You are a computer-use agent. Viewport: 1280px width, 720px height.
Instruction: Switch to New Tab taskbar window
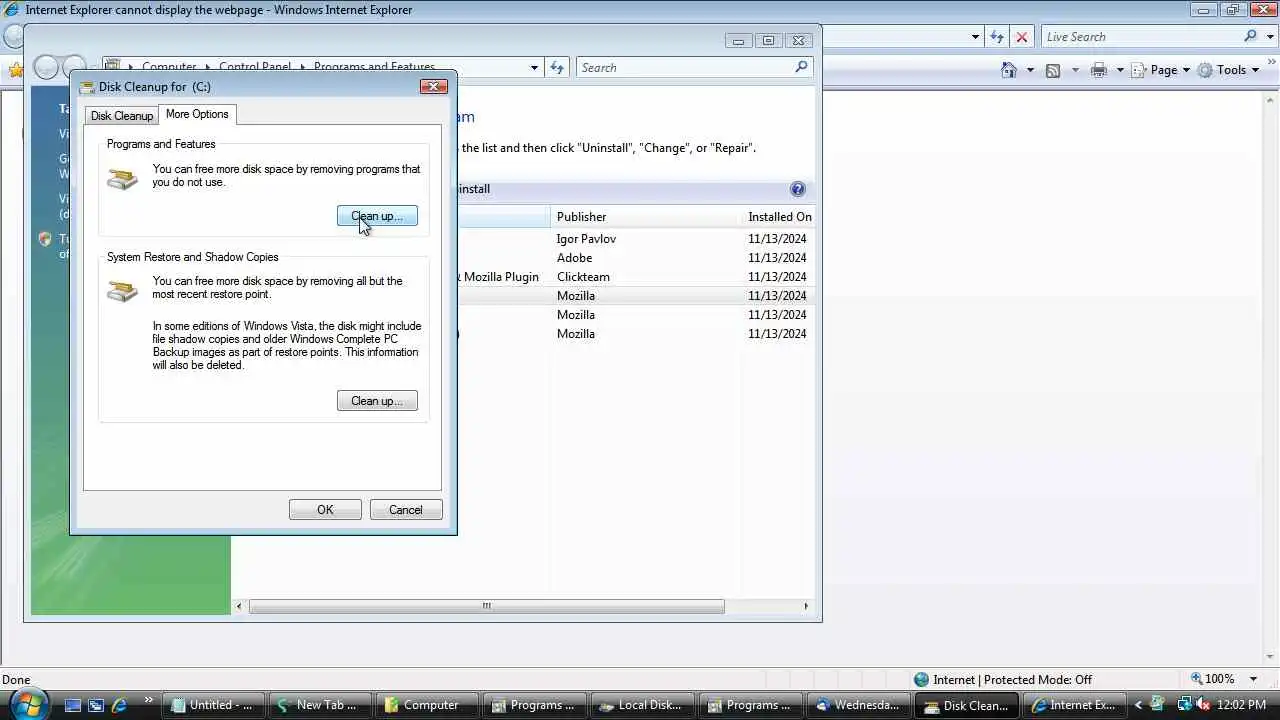click(x=321, y=705)
